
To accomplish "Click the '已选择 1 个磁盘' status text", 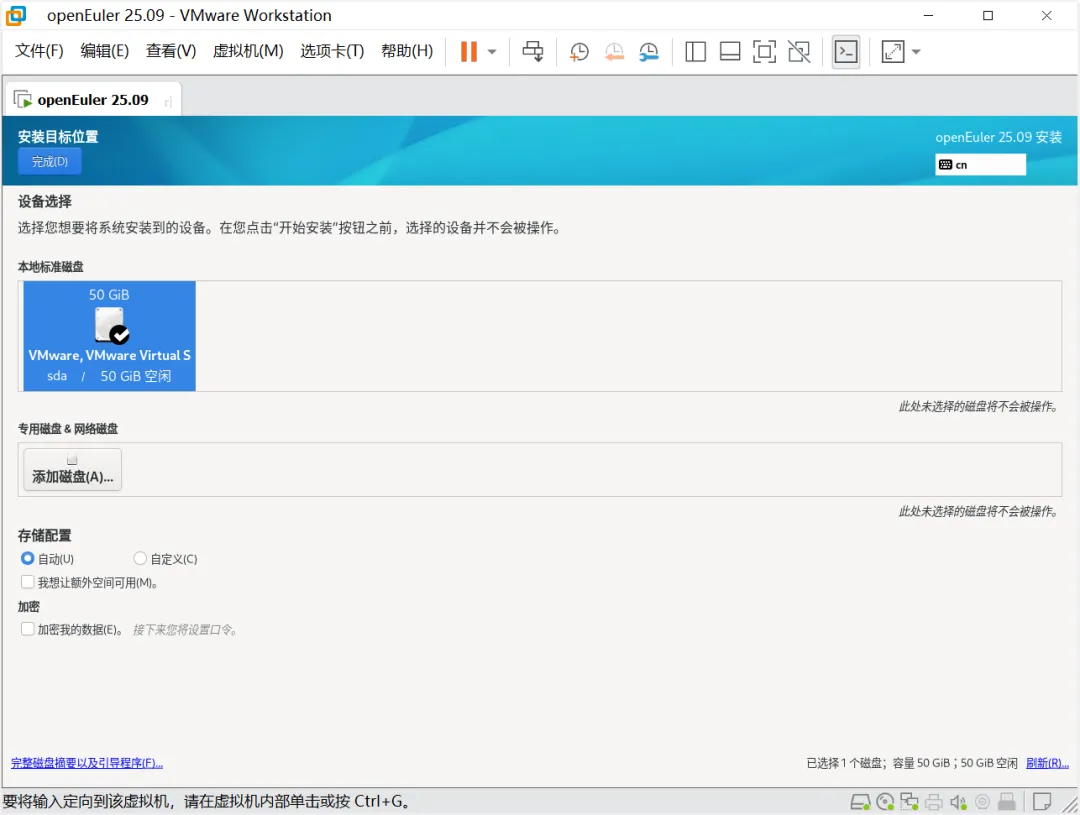I will pyautogui.click(x=846, y=763).
